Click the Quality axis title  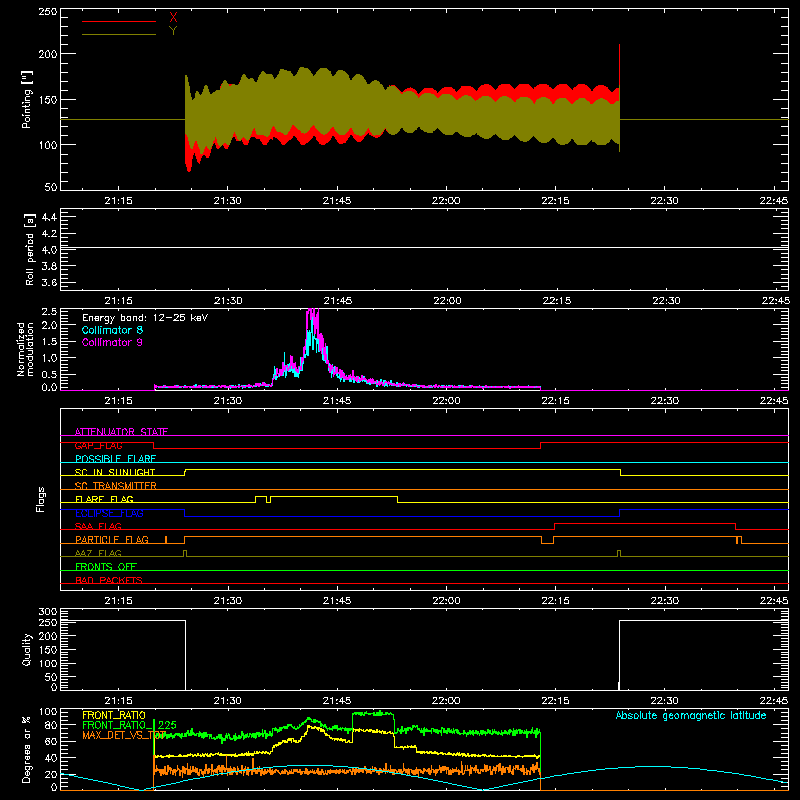pyautogui.click(x=27, y=649)
